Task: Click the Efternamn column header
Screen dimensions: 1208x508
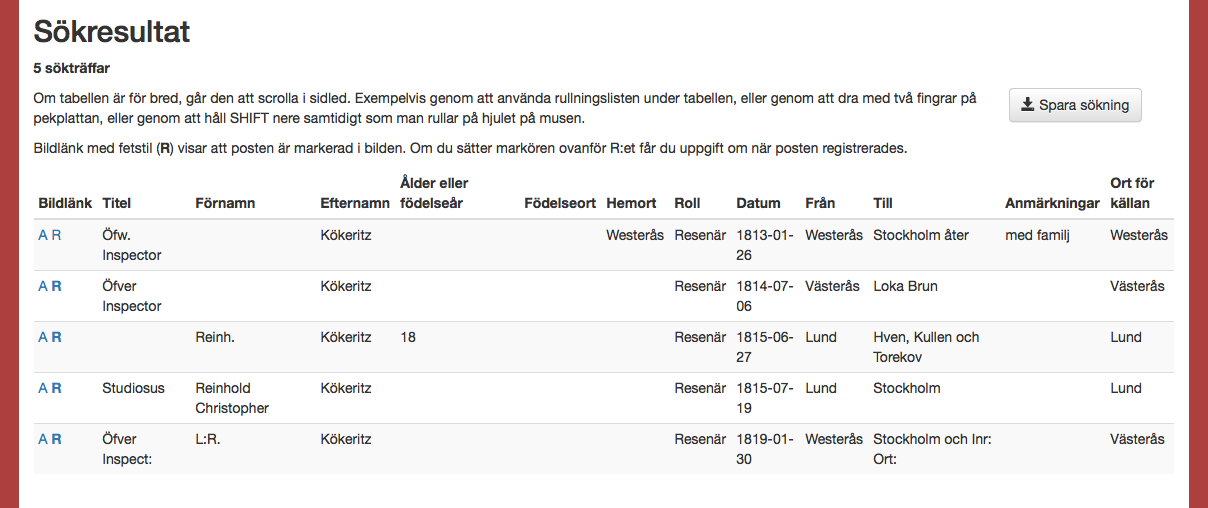Action: point(355,203)
